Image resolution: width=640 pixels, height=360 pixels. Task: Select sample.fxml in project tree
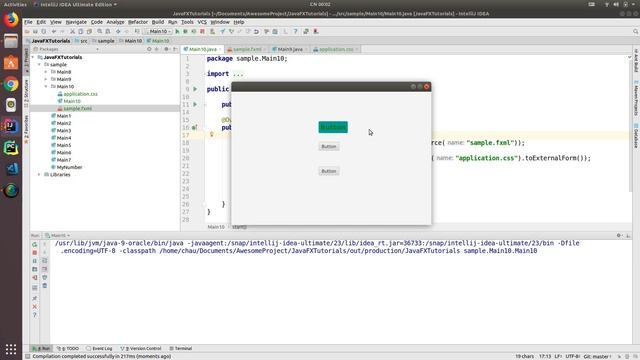78,109
